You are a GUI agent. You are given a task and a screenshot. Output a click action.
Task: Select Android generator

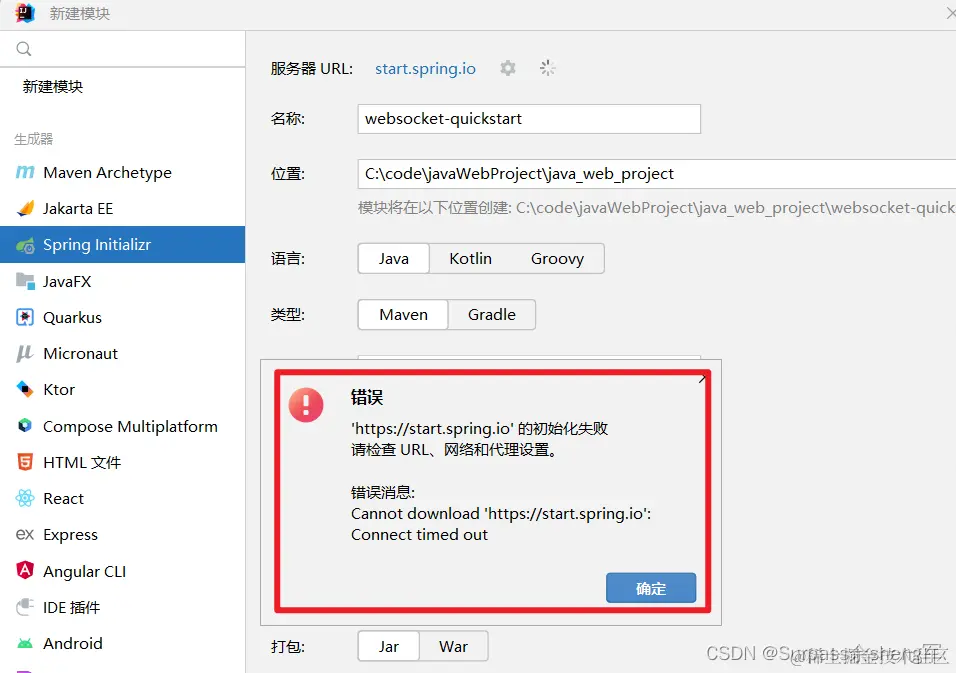[x=123, y=643]
